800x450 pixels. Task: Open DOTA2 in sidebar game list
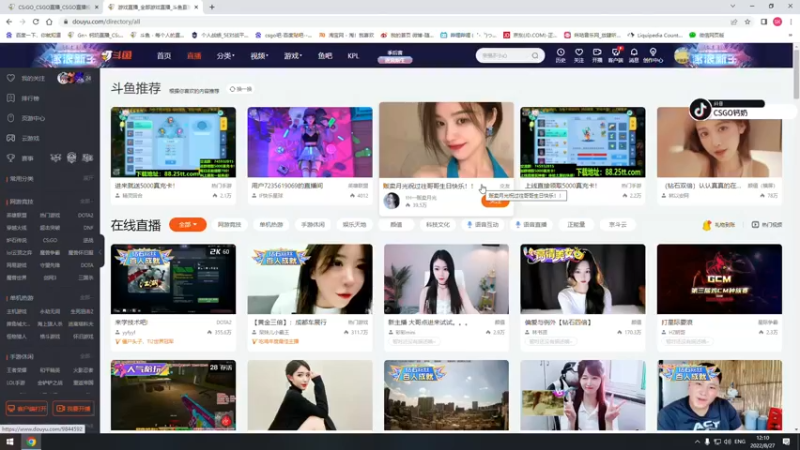click(x=86, y=215)
